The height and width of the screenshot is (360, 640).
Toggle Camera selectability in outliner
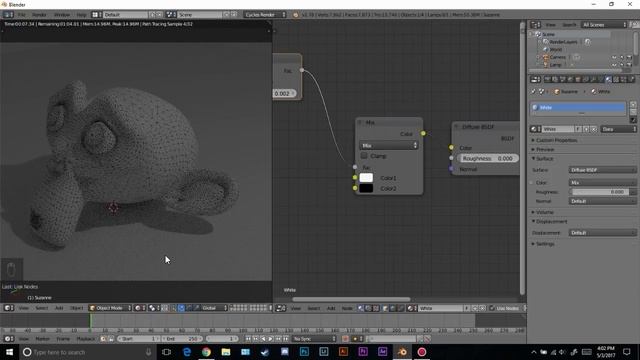point(622,57)
